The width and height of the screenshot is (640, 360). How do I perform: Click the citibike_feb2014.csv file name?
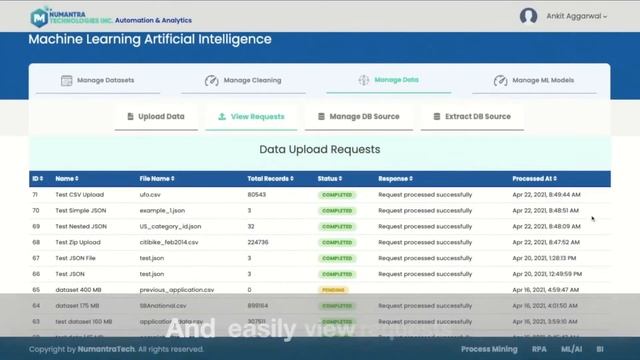pyautogui.click(x=169, y=242)
